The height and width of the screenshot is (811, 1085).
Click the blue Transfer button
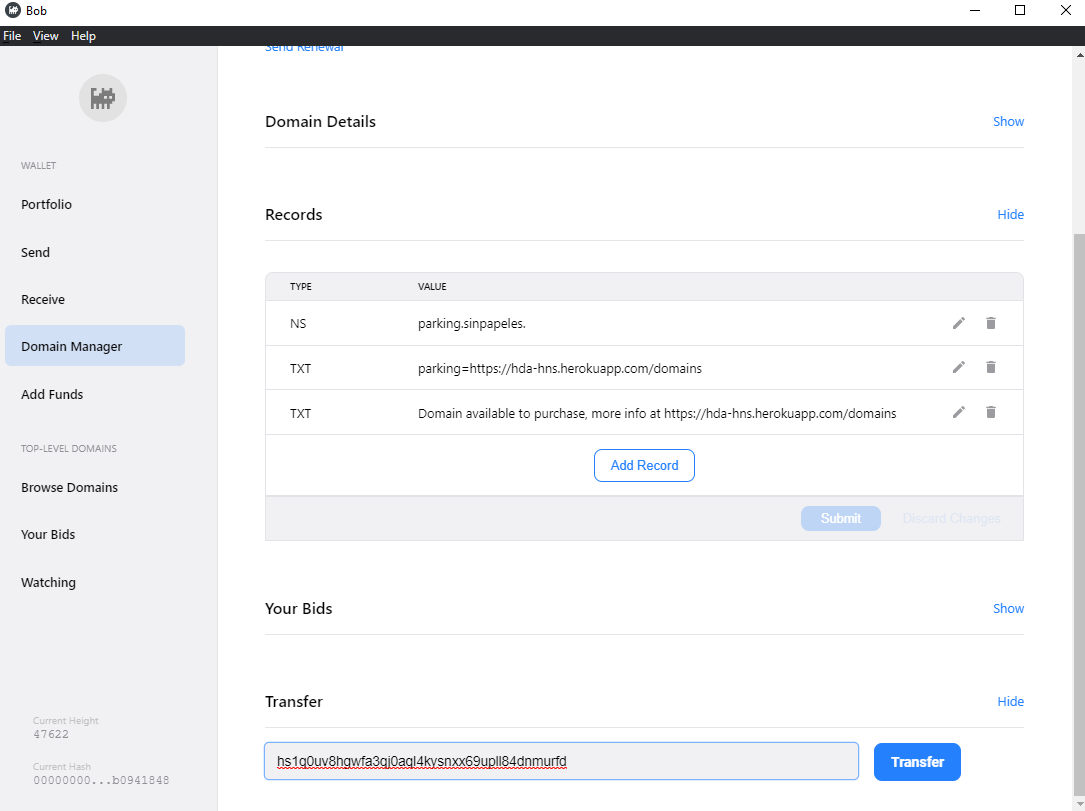point(916,762)
